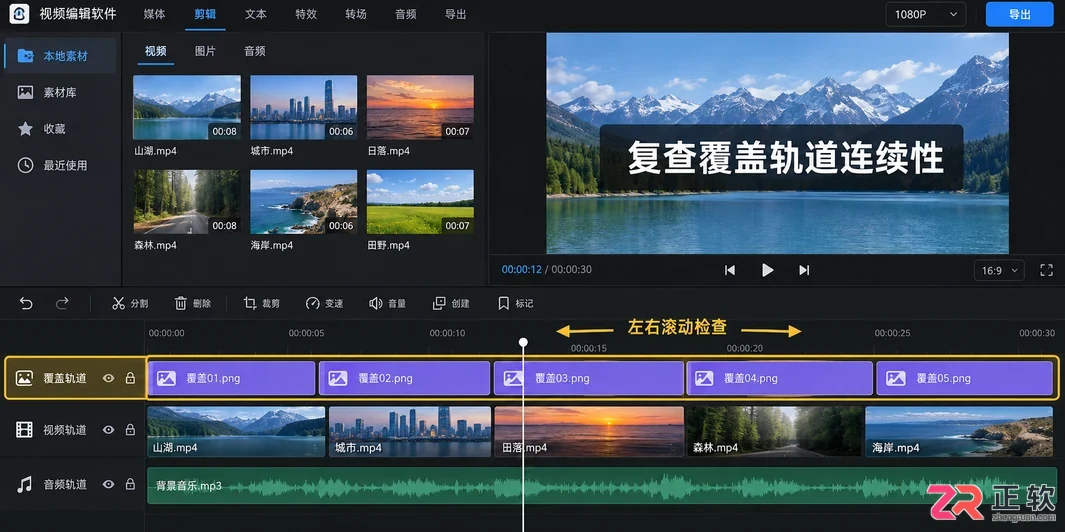Toggle visibility of 视频轨道
This screenshot has height=532, width=1065.
(x=108, y=430)
